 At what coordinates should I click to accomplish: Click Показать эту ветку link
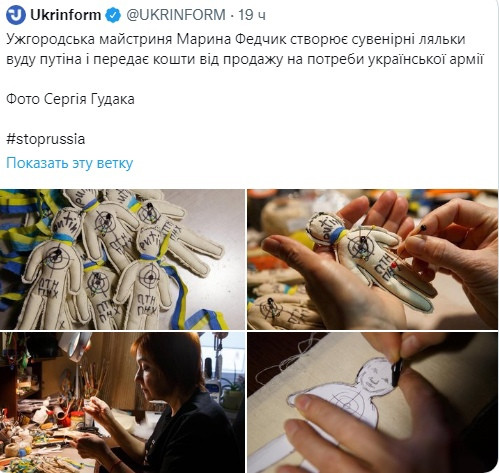[70, 163]
